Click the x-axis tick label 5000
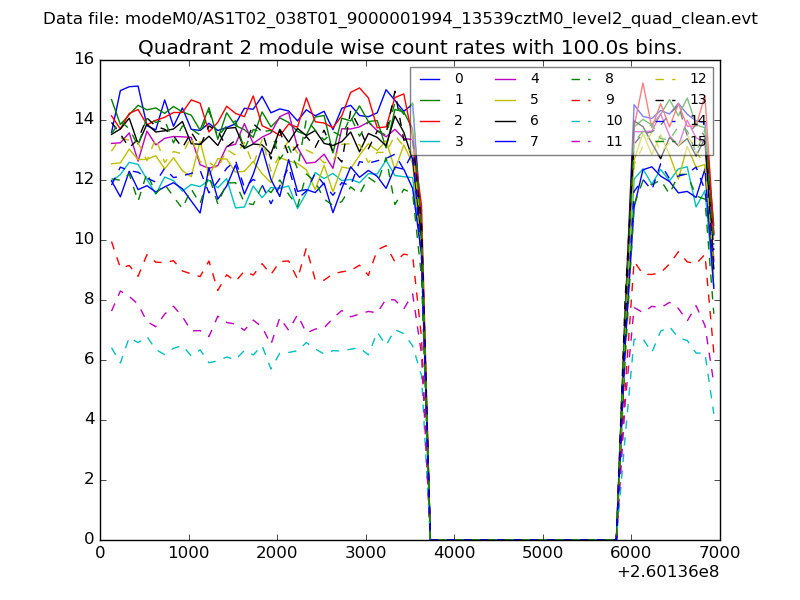800x600 pixels. [543, 552]
